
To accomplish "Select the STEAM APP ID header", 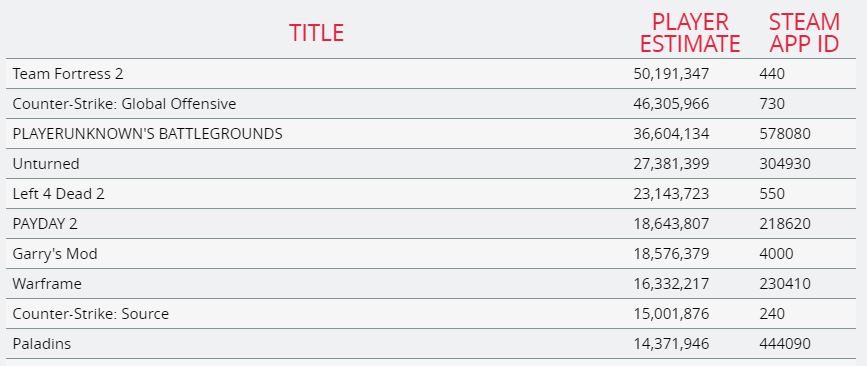I will [x=804, y=33].
